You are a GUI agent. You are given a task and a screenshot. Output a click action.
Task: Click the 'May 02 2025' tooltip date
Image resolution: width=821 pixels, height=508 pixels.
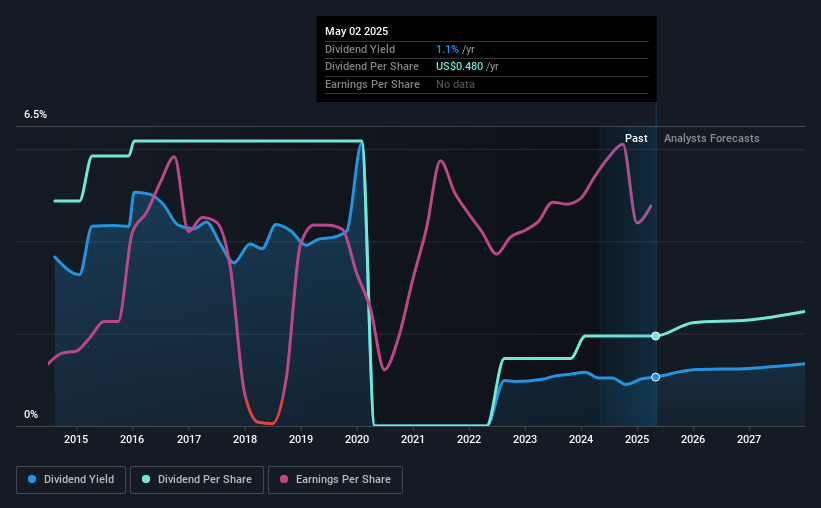357,31
